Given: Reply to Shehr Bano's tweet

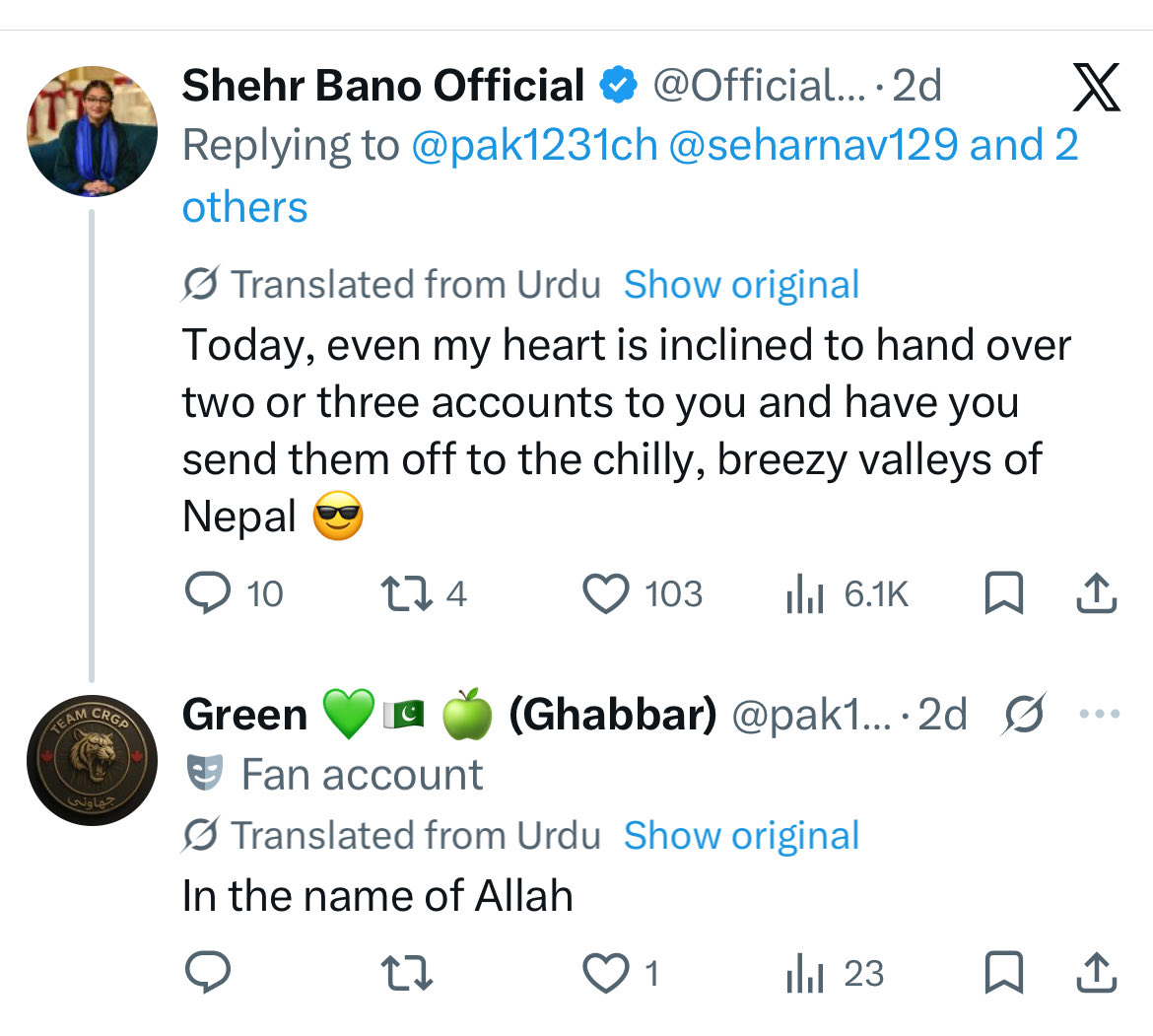Looking at the screenshot, I should (207, 593).
